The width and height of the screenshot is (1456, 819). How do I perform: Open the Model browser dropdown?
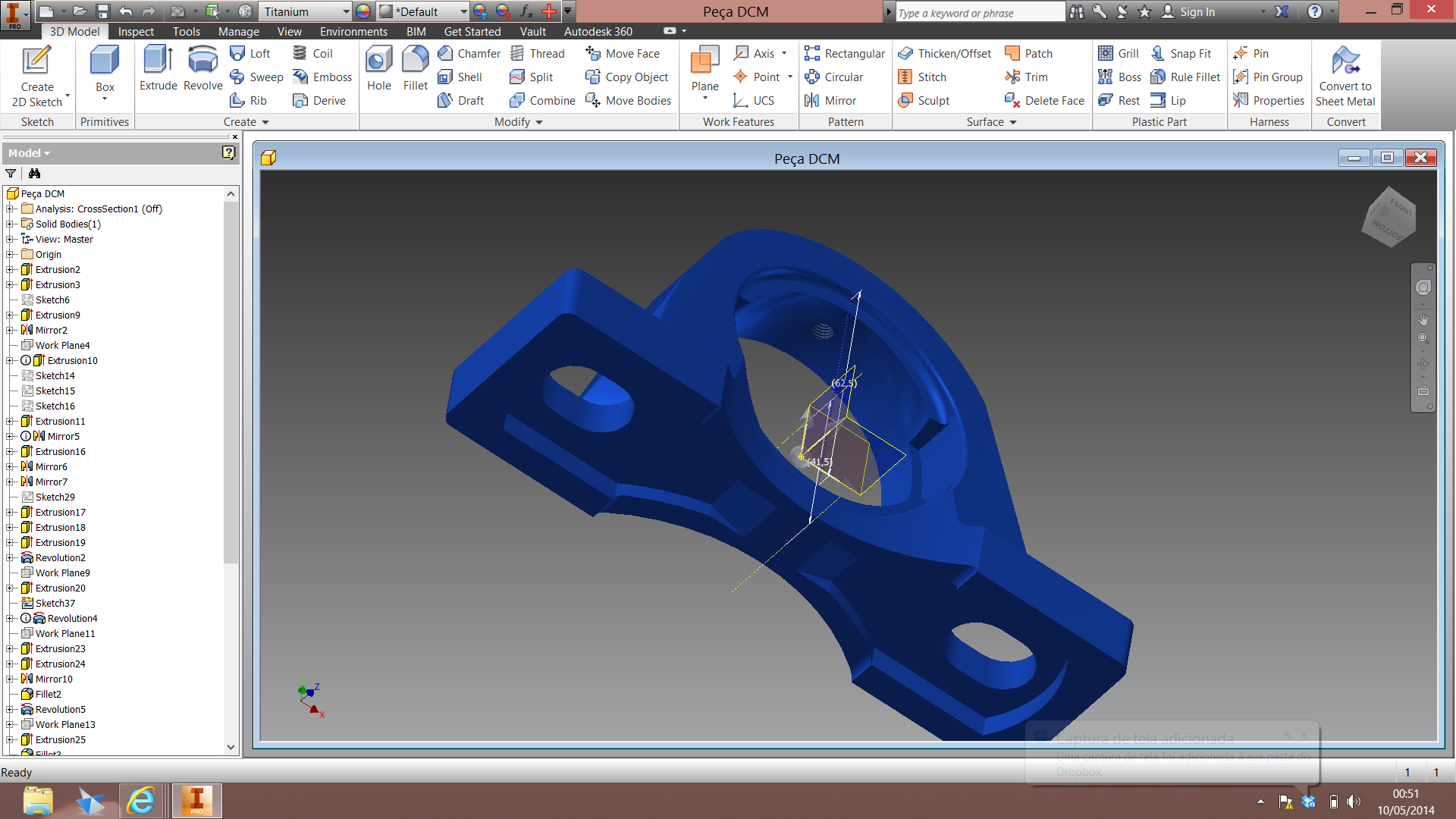29,153
